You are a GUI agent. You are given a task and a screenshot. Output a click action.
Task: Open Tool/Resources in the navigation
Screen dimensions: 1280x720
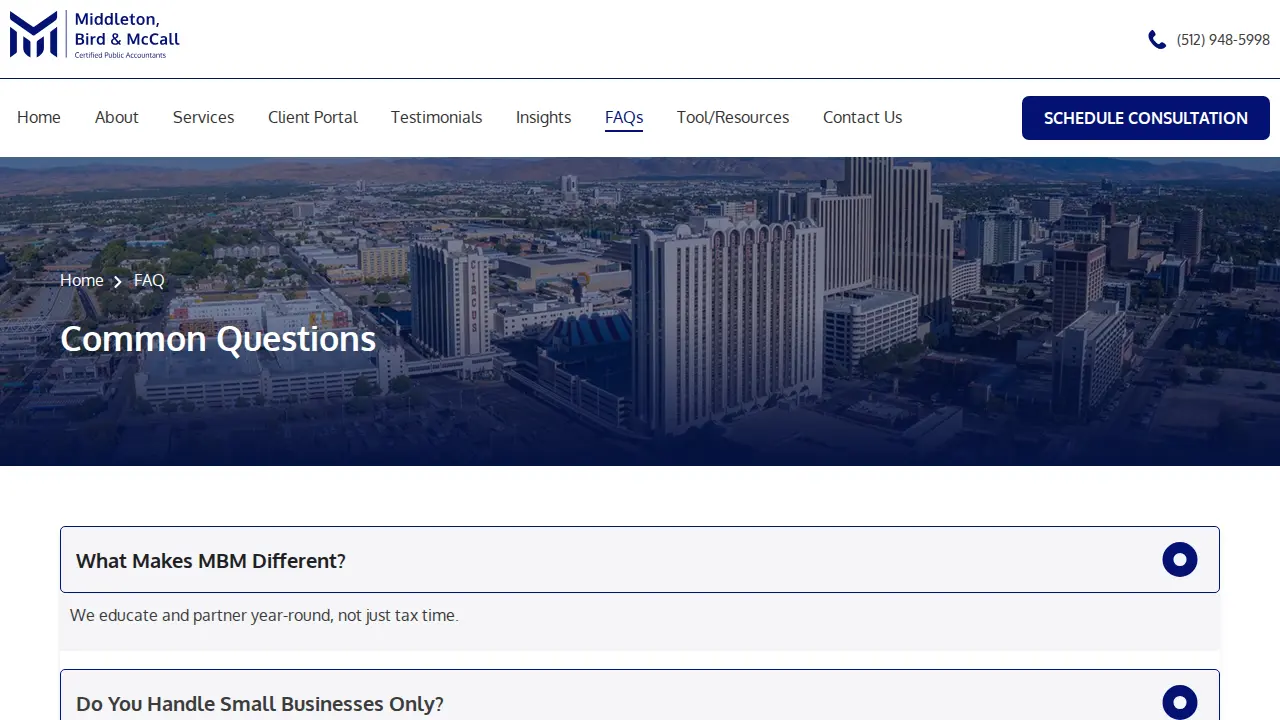click(733, 118)
